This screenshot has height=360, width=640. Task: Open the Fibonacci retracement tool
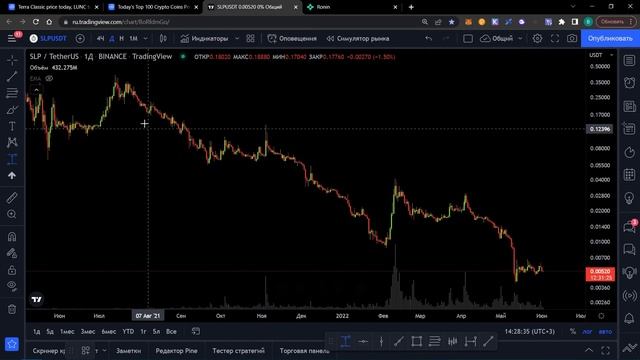(12, 93)
